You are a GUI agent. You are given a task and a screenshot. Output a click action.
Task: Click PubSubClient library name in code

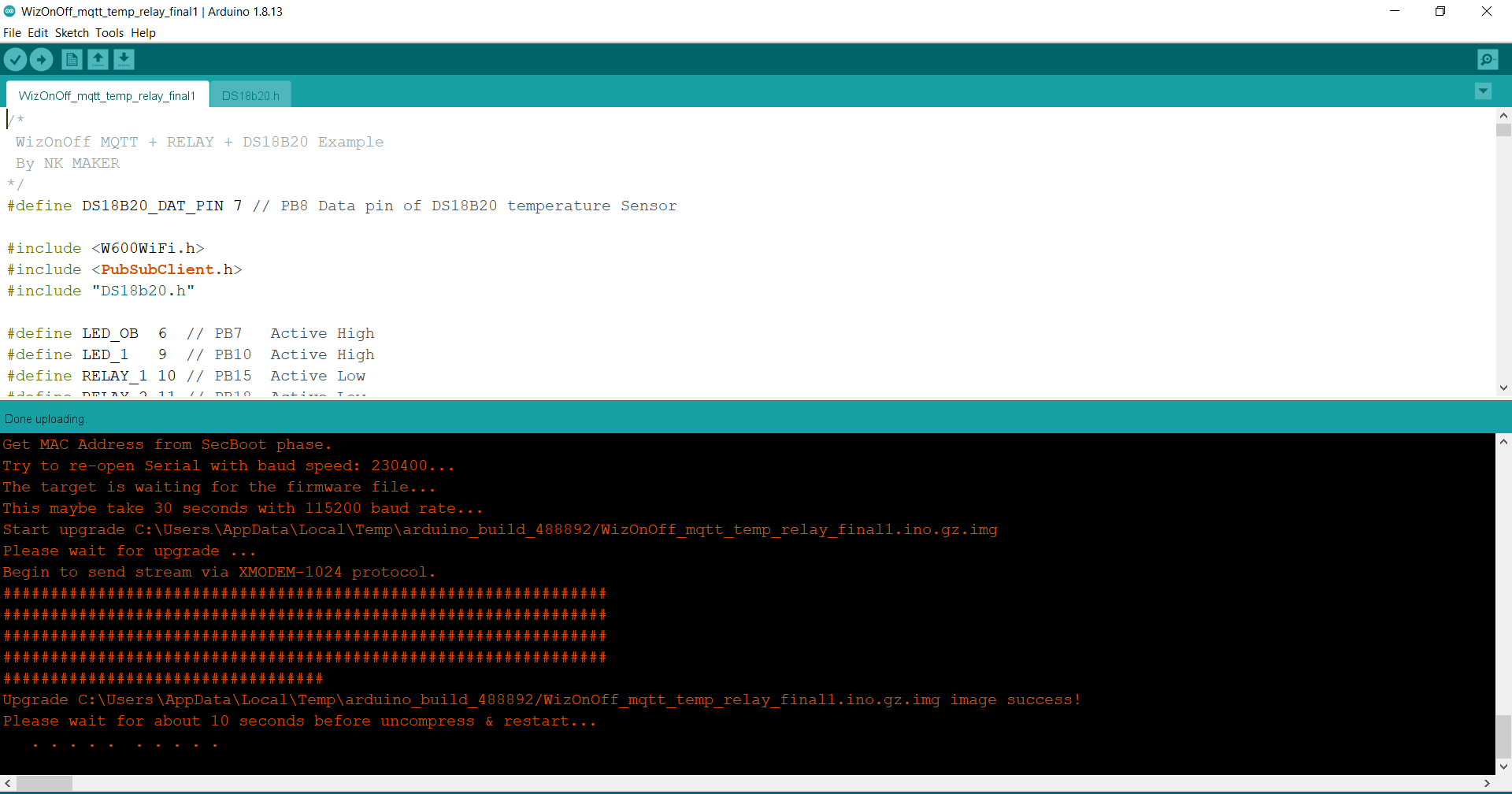pyautogui.click(x=157, y=269)
